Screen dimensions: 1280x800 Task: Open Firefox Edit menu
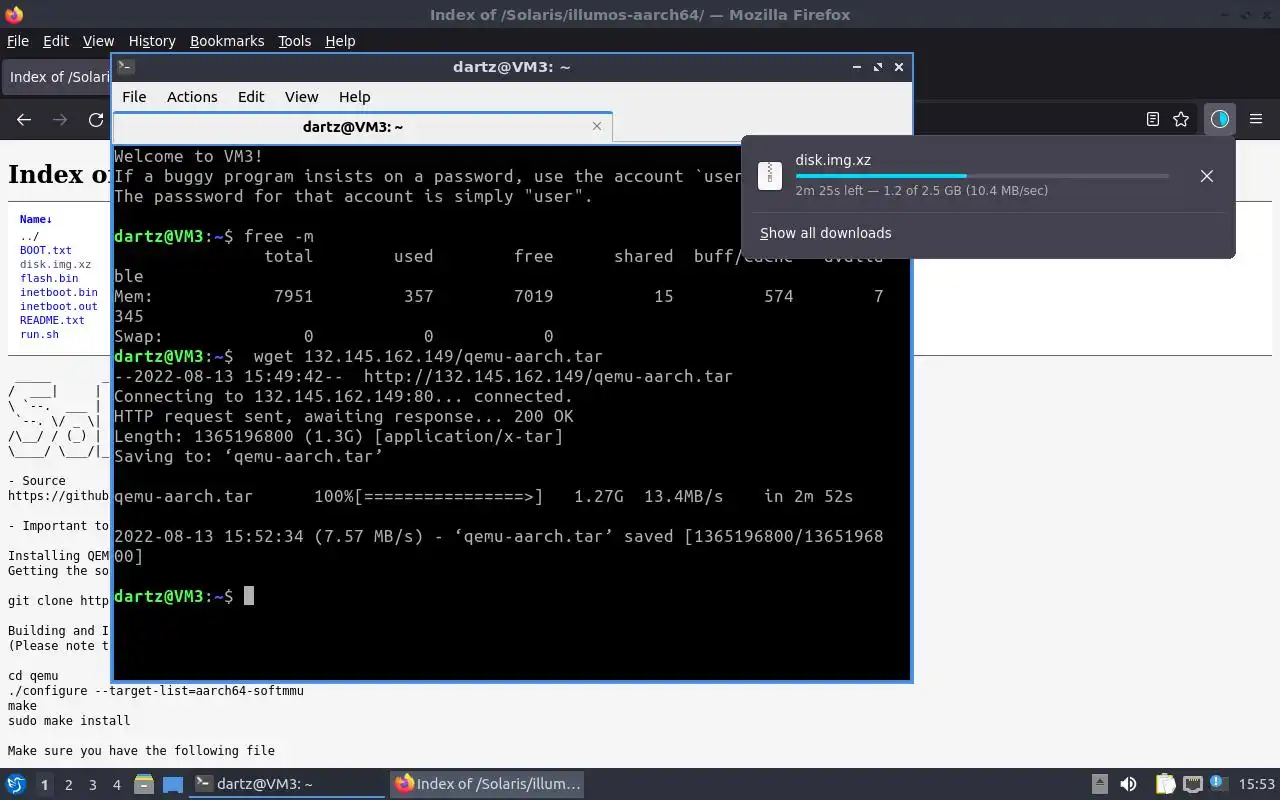pyautogui.click(x=56, y=41)
